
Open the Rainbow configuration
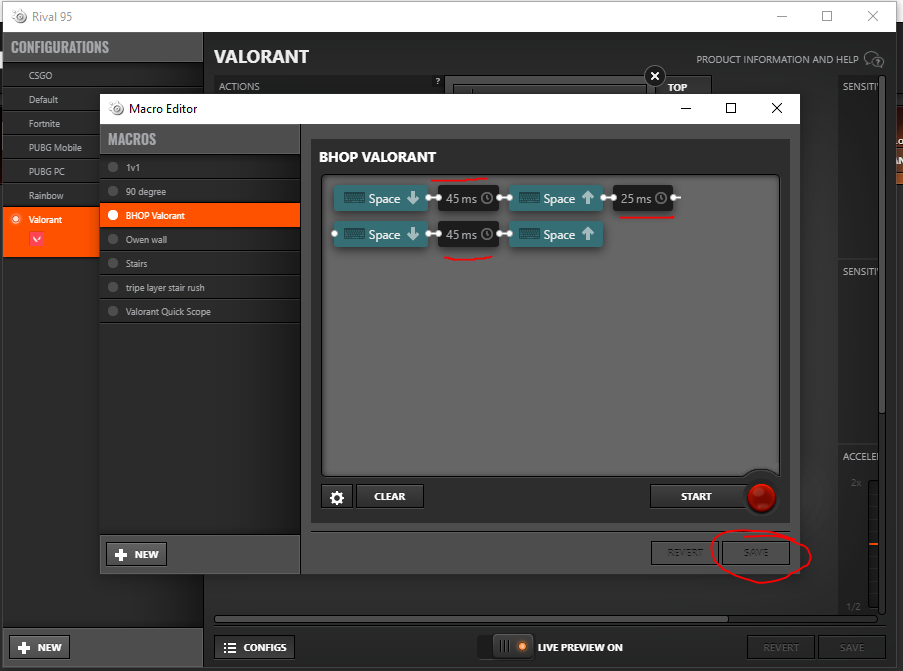[51, 196]
